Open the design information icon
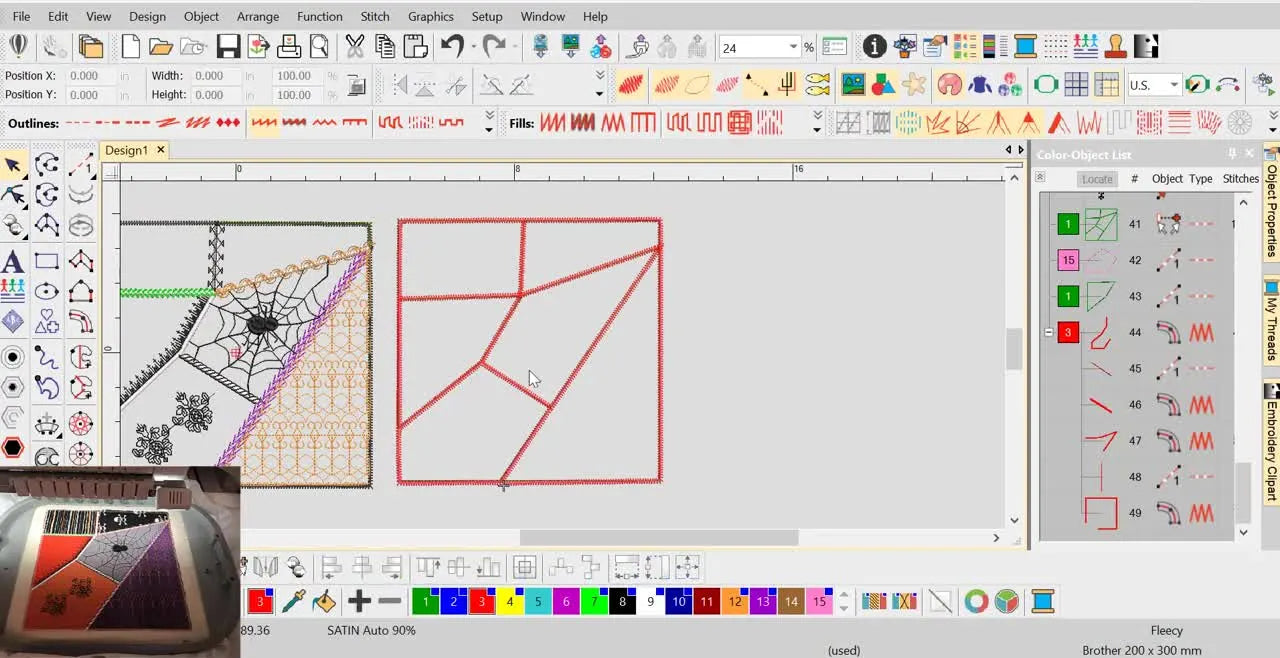Viewport: 1280px width, 658px height. tap(874, 47)
